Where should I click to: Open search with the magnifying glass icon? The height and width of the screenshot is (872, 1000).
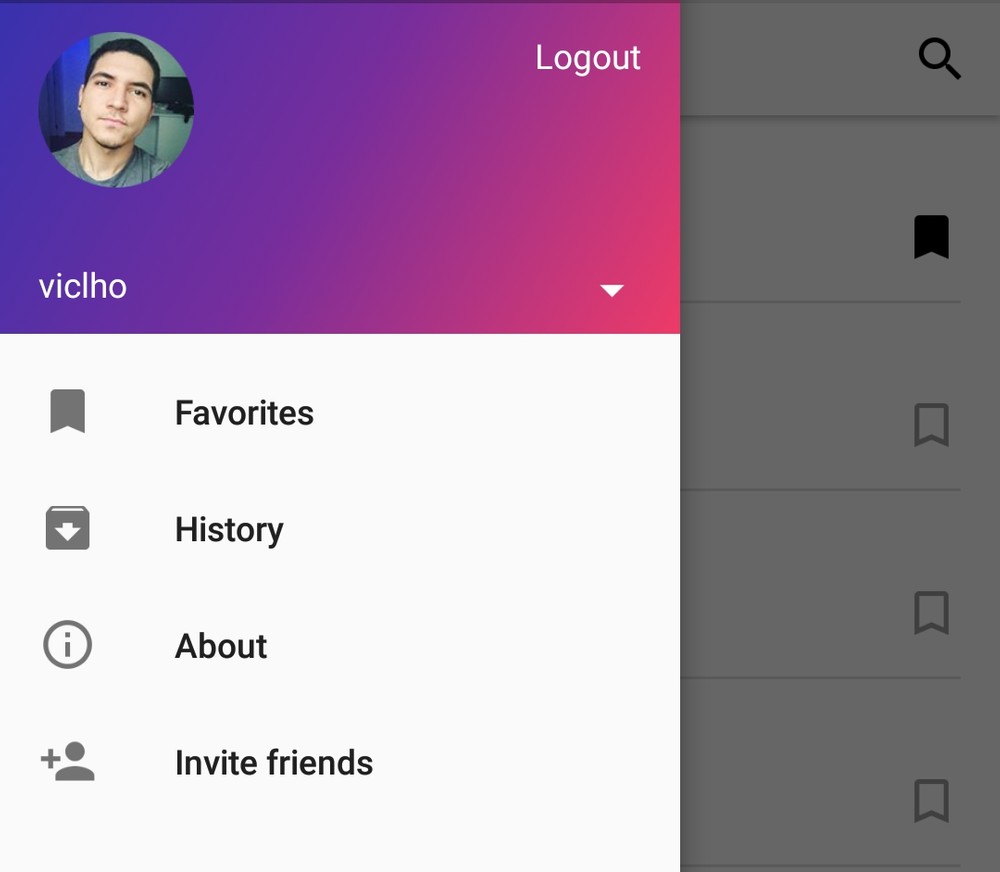point(939,60)
